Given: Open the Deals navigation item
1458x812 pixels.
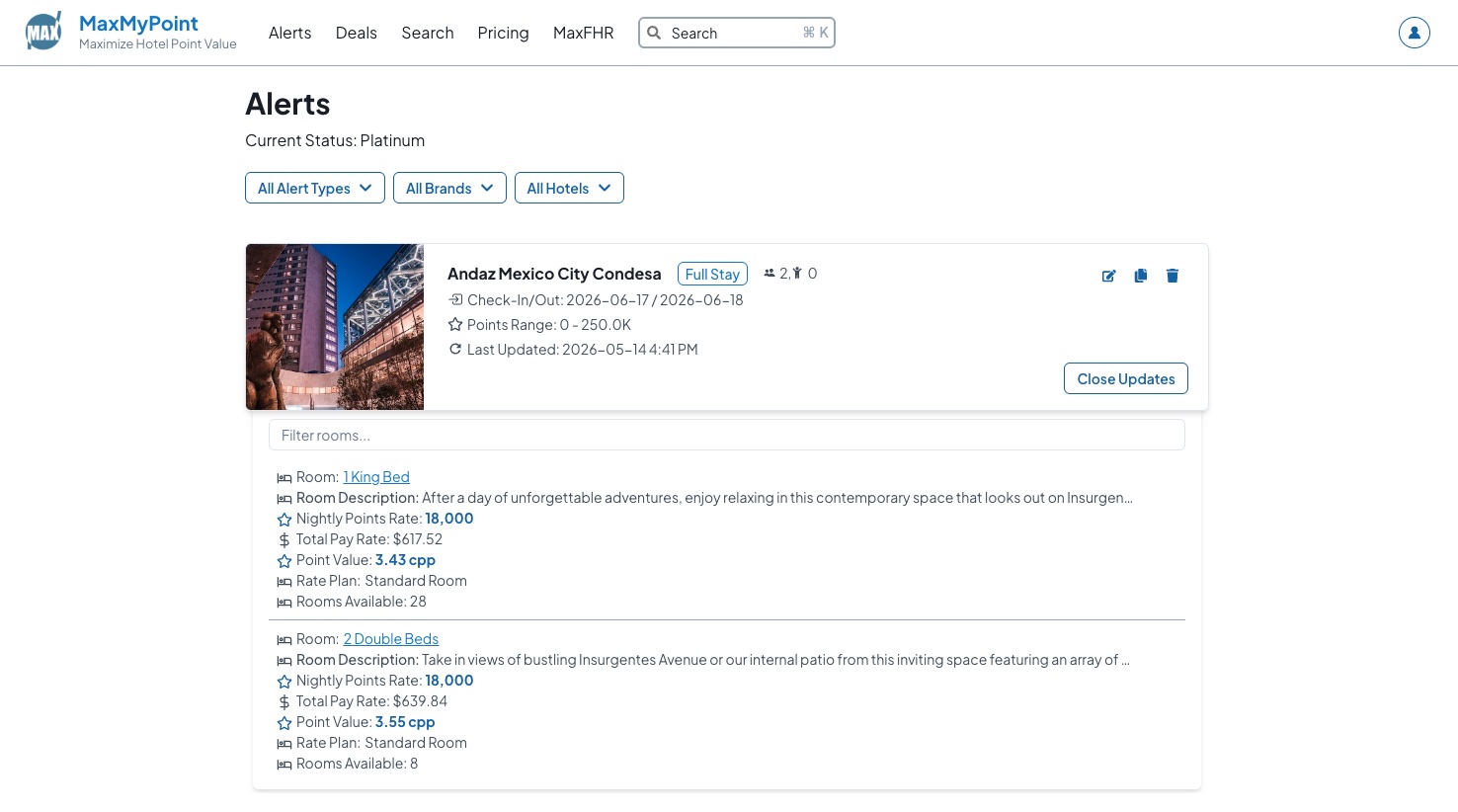Looking at the screenshot, I should pos(357,33).
